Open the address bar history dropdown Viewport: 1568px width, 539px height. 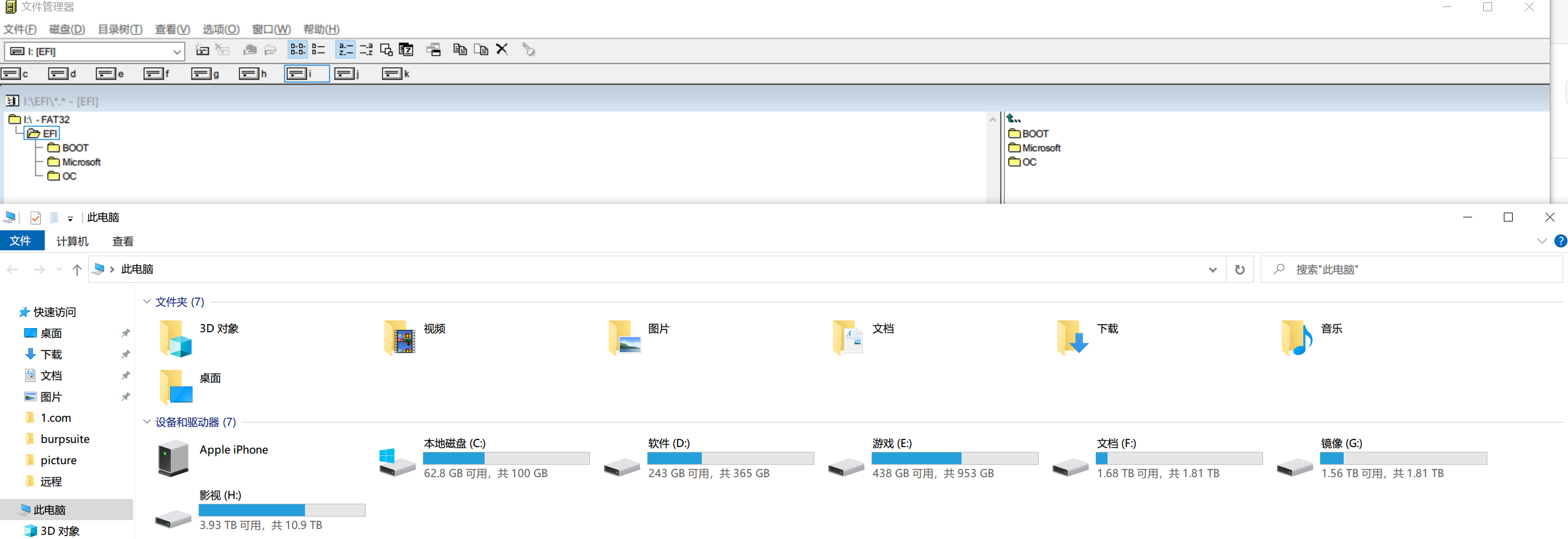point(1212,270)
